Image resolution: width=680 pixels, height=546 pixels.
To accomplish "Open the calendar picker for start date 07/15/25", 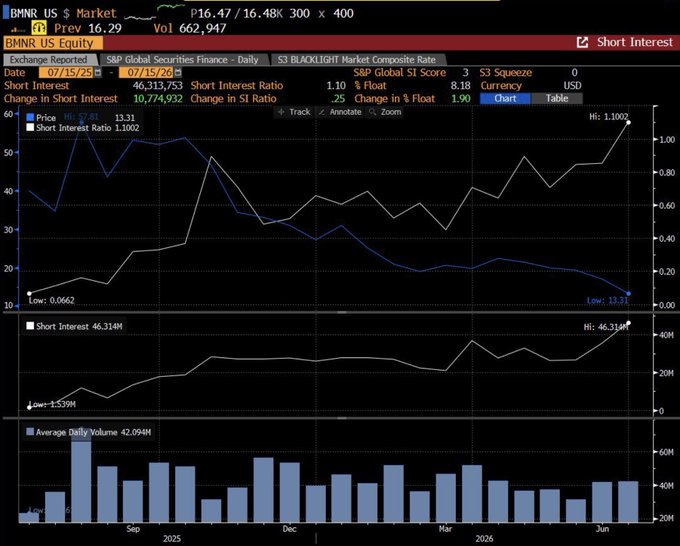I will pyautogui.click(x=98, y=72).
